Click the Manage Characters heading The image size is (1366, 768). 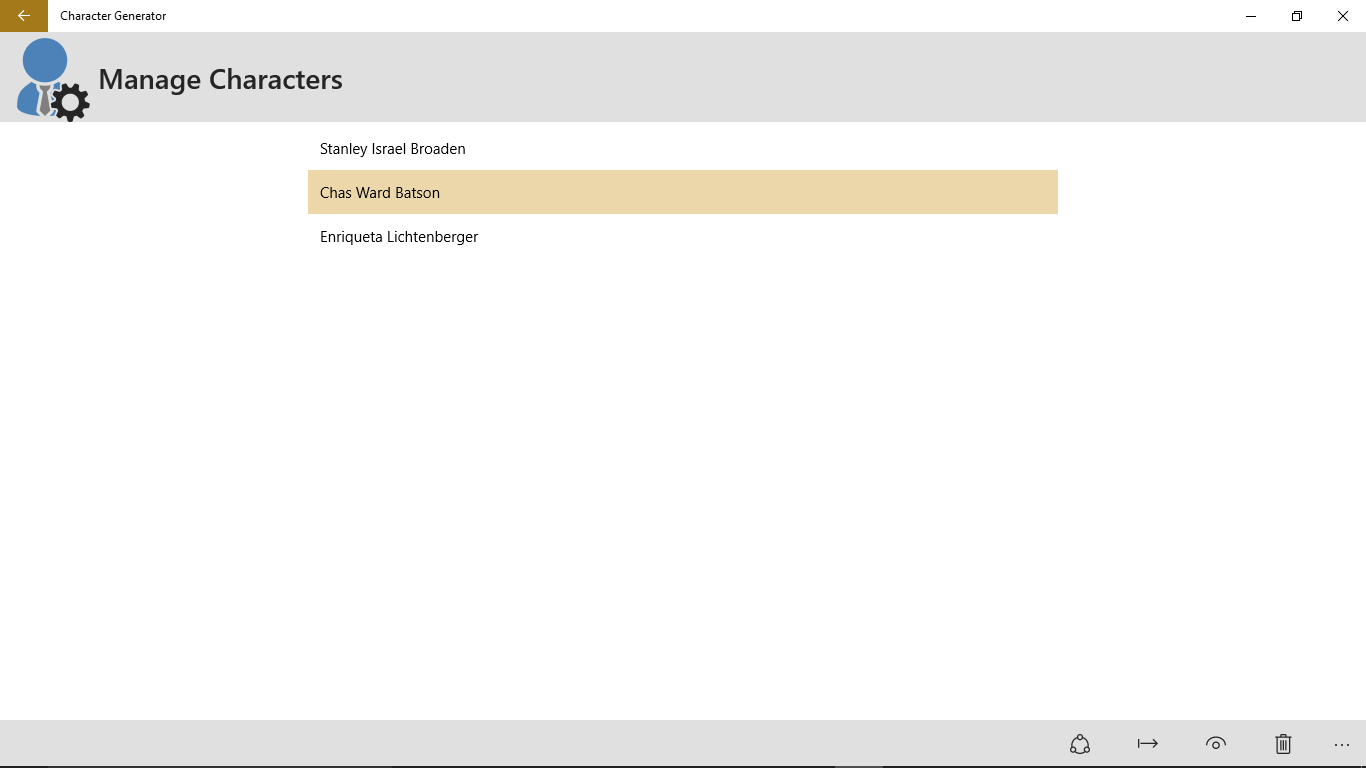coord(220,79)
